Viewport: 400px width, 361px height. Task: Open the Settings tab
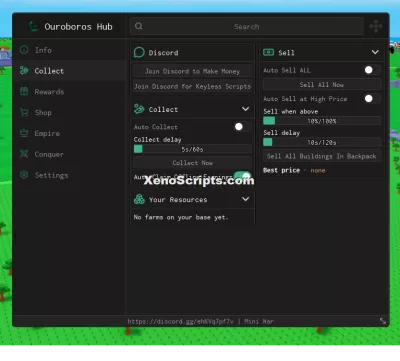tap(69, 175)
